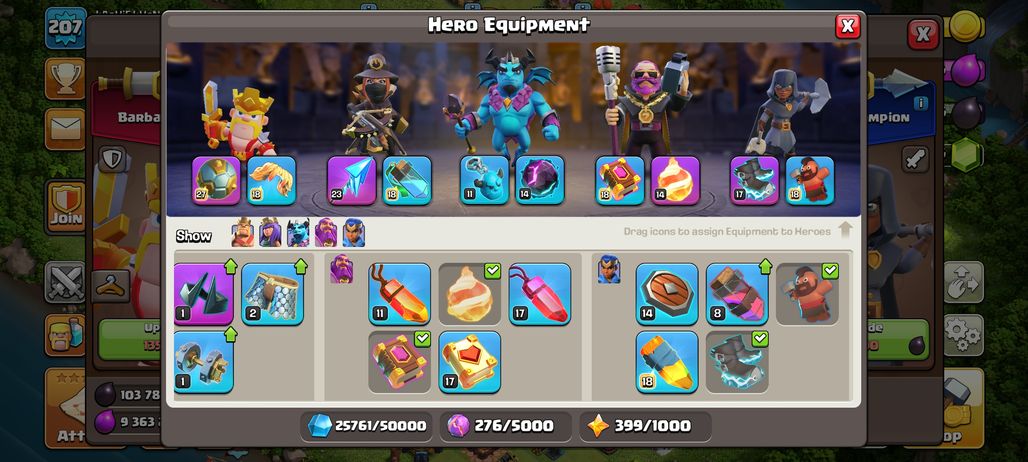The width and height of the screenshot is (1028, 462).
Task: Select the level 23 arrow equipment on Archer Queen
Action: click(351, 180)
